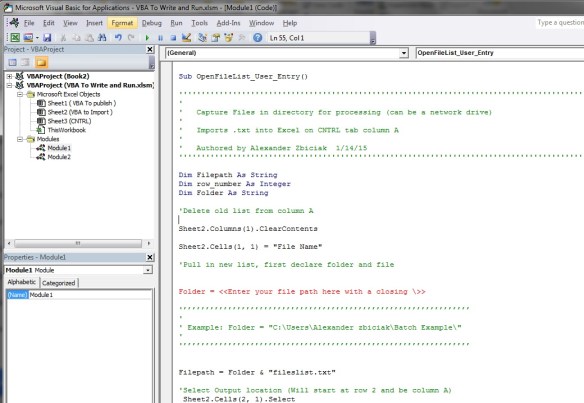
Task: Click the Redo arrow icon
Action: point(131,38)
